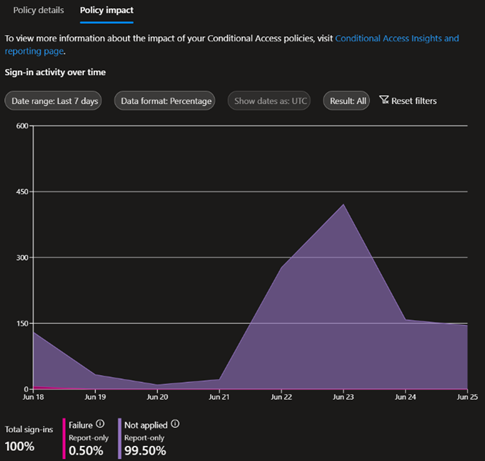485x461 pixels.
Task: Select the Policy impact tab
Action: click(107, 10)
